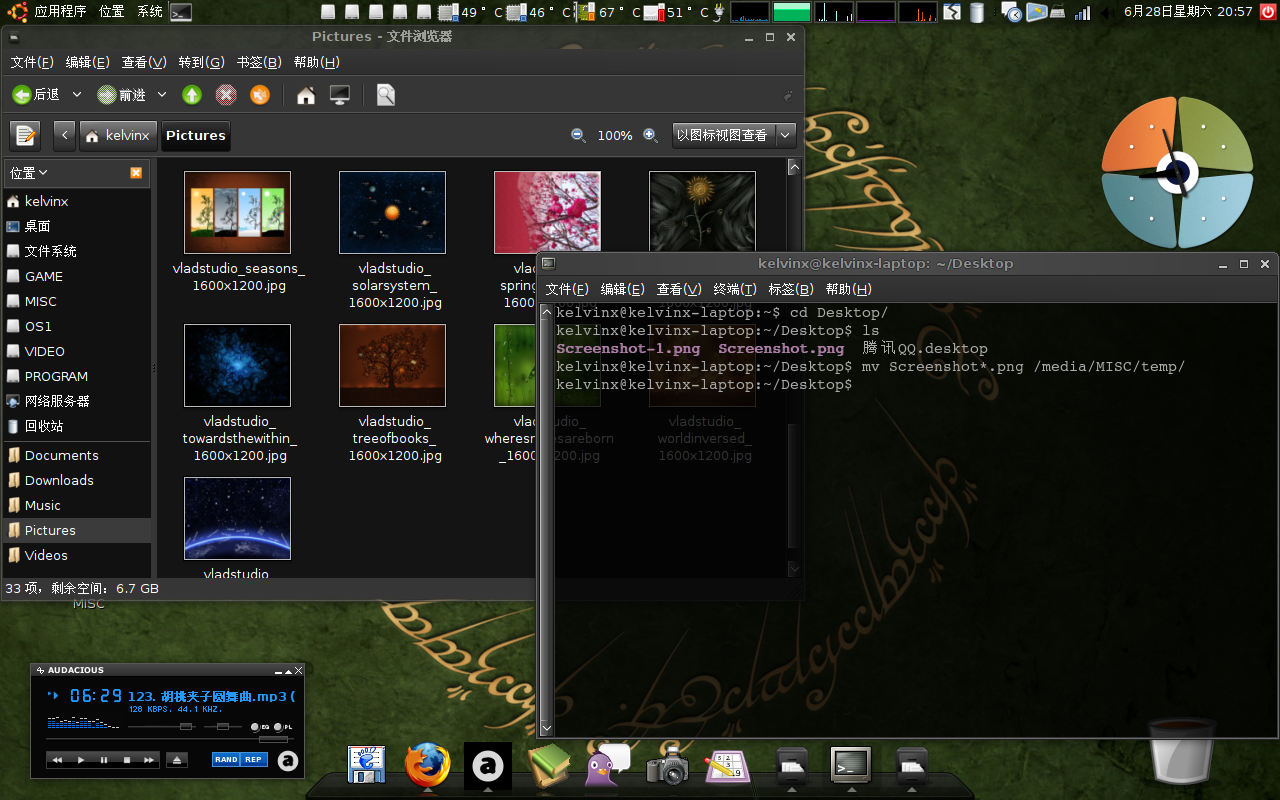This screenshot has width=1280, height=800.
Task: Open file browser 文件(F) menu
Action: [x=32, y=62]
